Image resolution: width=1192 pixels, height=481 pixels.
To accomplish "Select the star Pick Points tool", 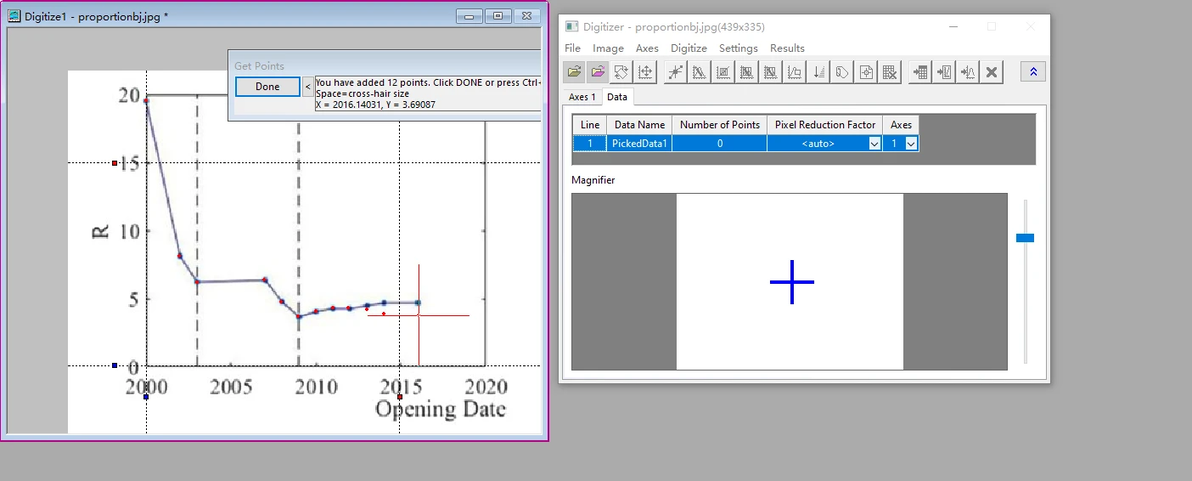I will (675, 72).
